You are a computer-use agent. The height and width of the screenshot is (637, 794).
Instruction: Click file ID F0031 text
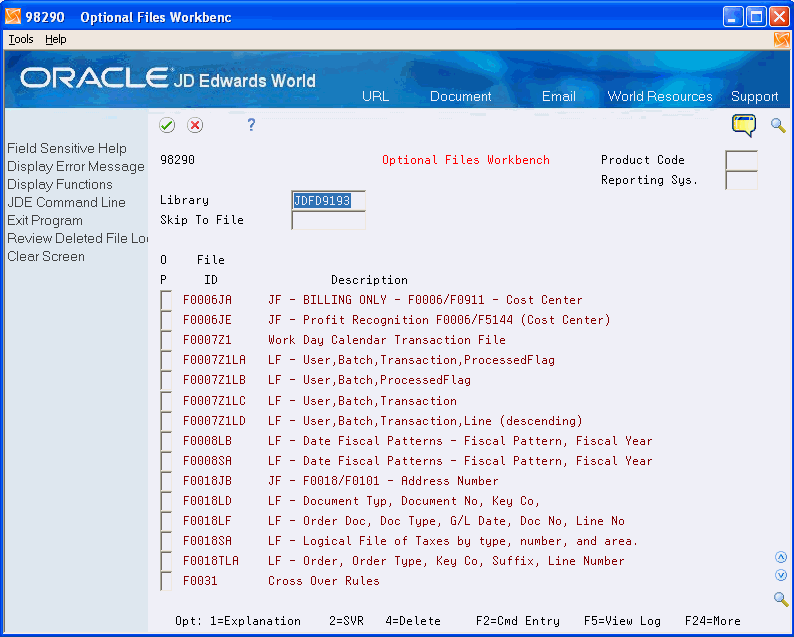200,581
